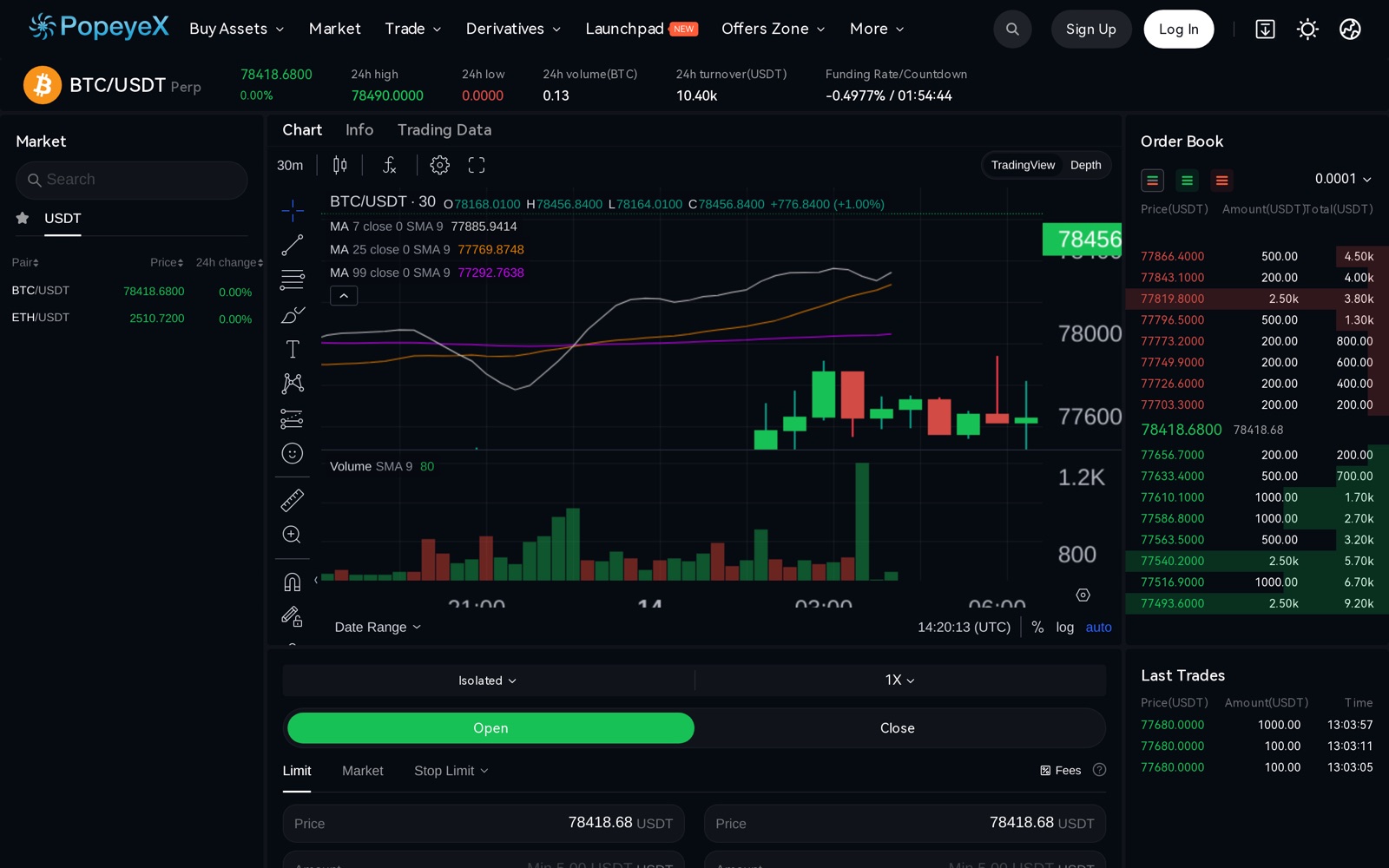This screenshot has height=868, width=1389.
Task: Open the Fees help question icon
Action: click(x=1099, y=770)
